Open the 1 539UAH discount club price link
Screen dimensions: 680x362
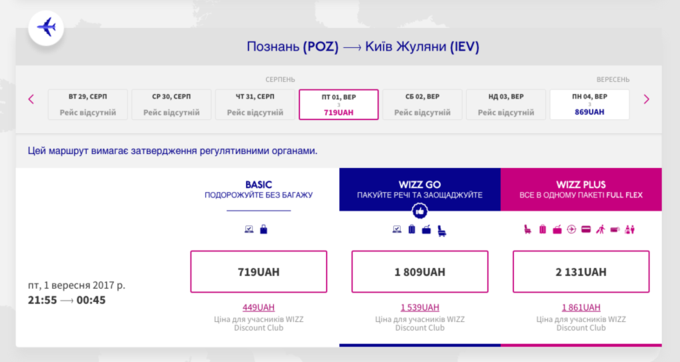pyautogui.click(x=420, y=307)
